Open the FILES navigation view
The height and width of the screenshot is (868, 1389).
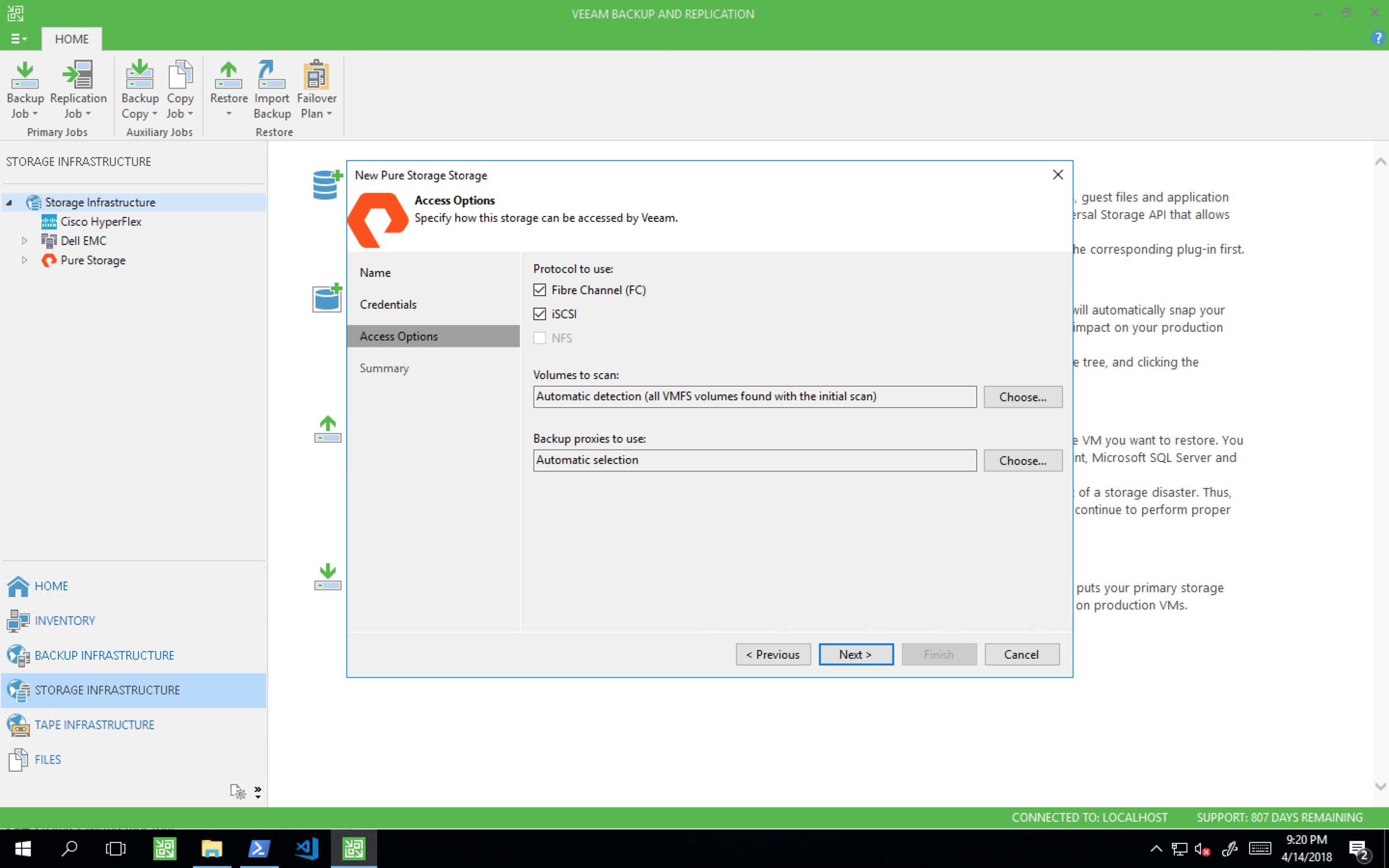pos(134,759)
